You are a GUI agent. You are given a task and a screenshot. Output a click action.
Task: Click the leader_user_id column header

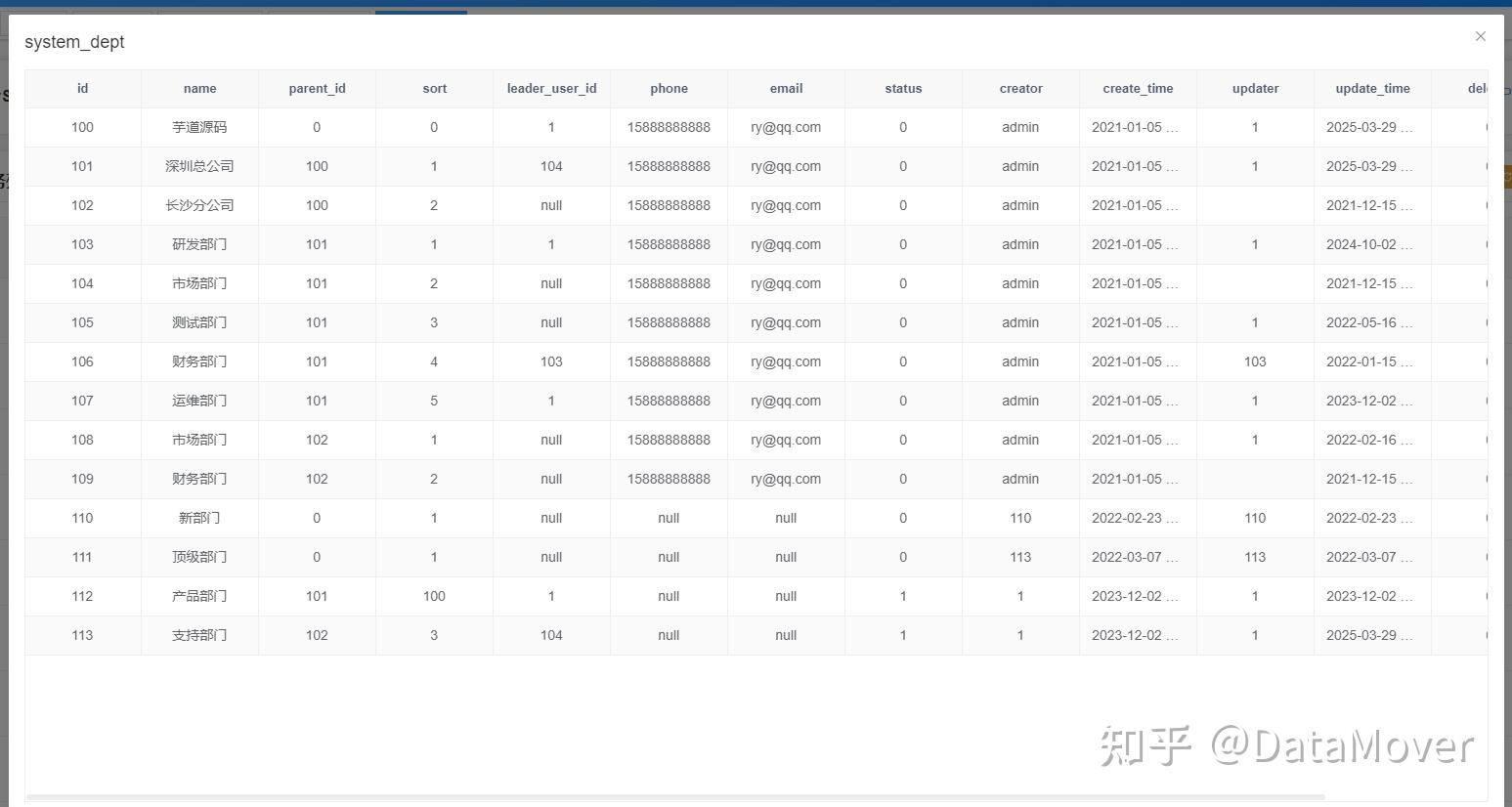pyautogui.click(x=551, y=88)
